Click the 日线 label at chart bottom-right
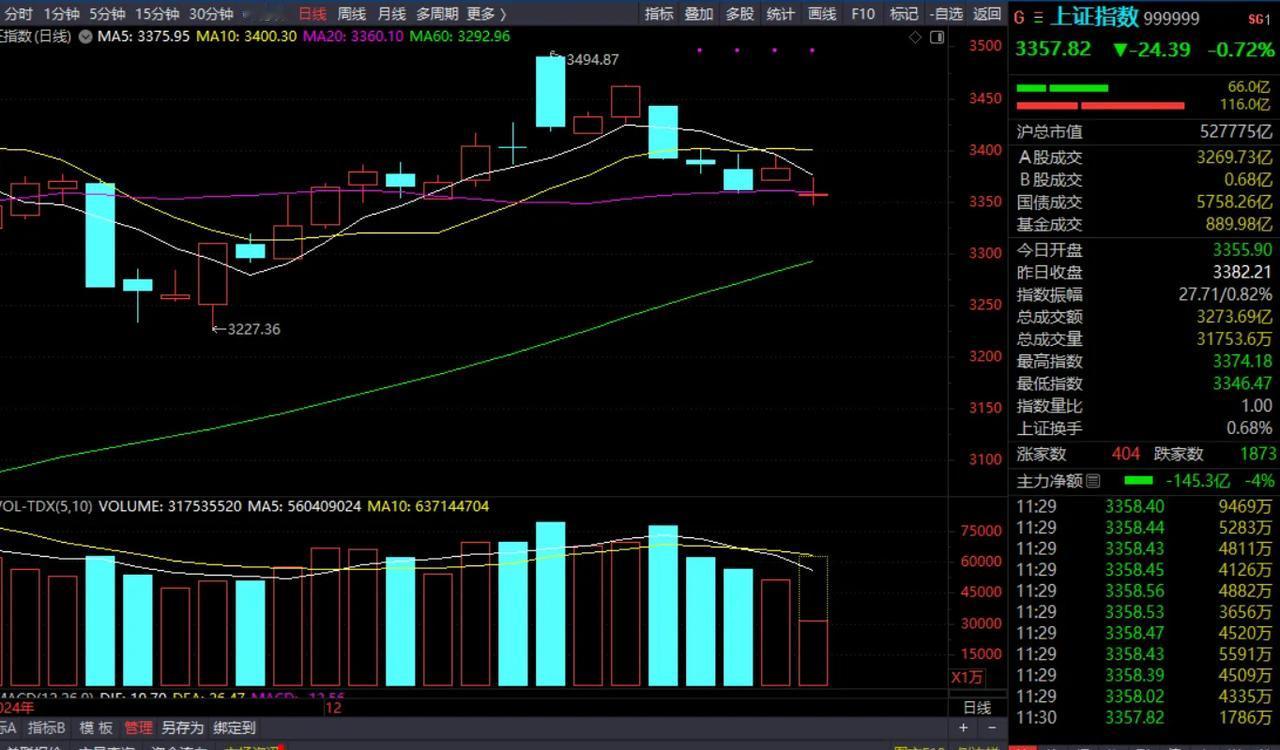Screen dimensions: 1280x750 [x=976, y=707]
